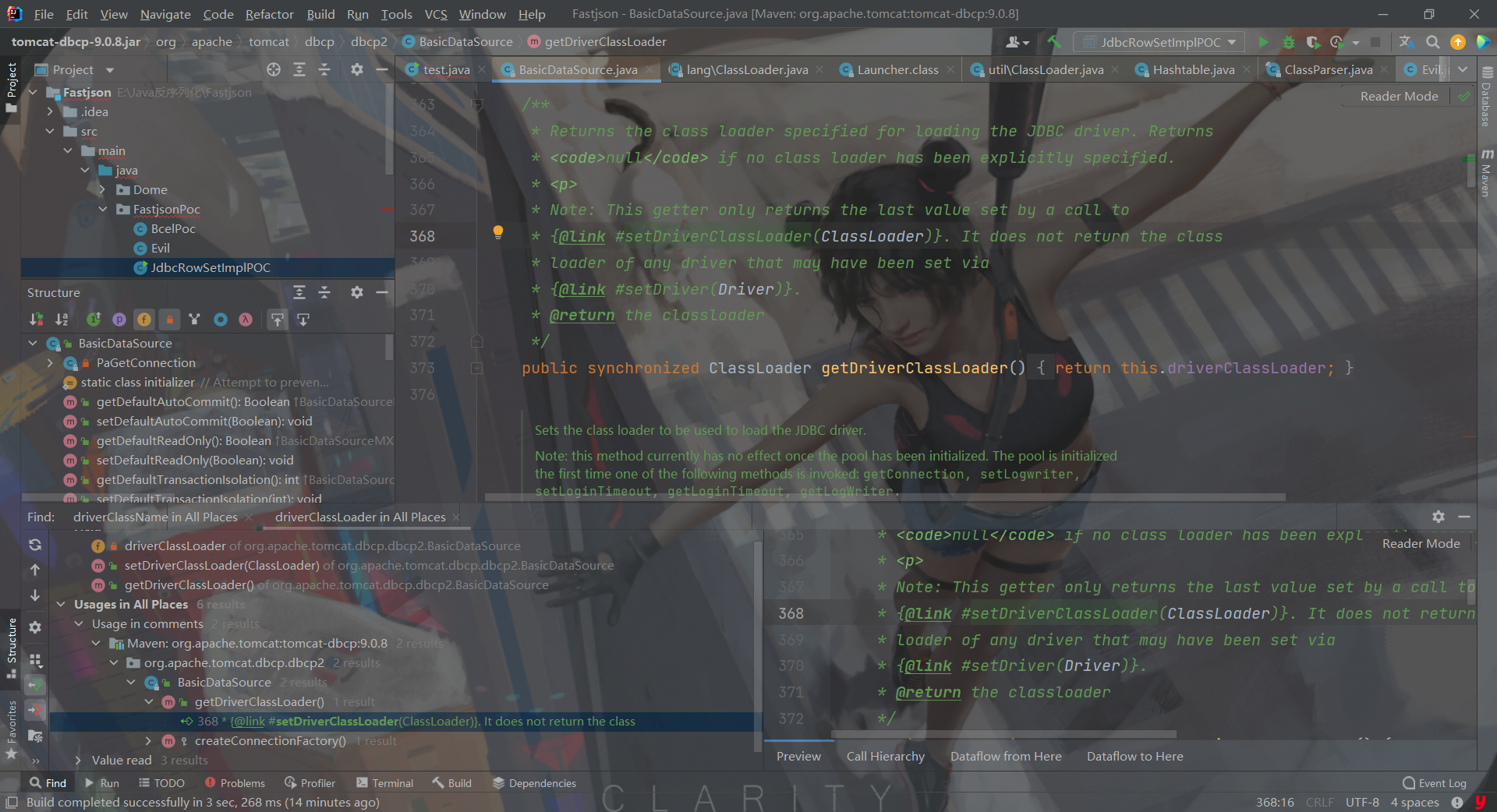Expand the .idea folder
The width and height of the screenshot is (1497, 812).
tap(51, 111)
